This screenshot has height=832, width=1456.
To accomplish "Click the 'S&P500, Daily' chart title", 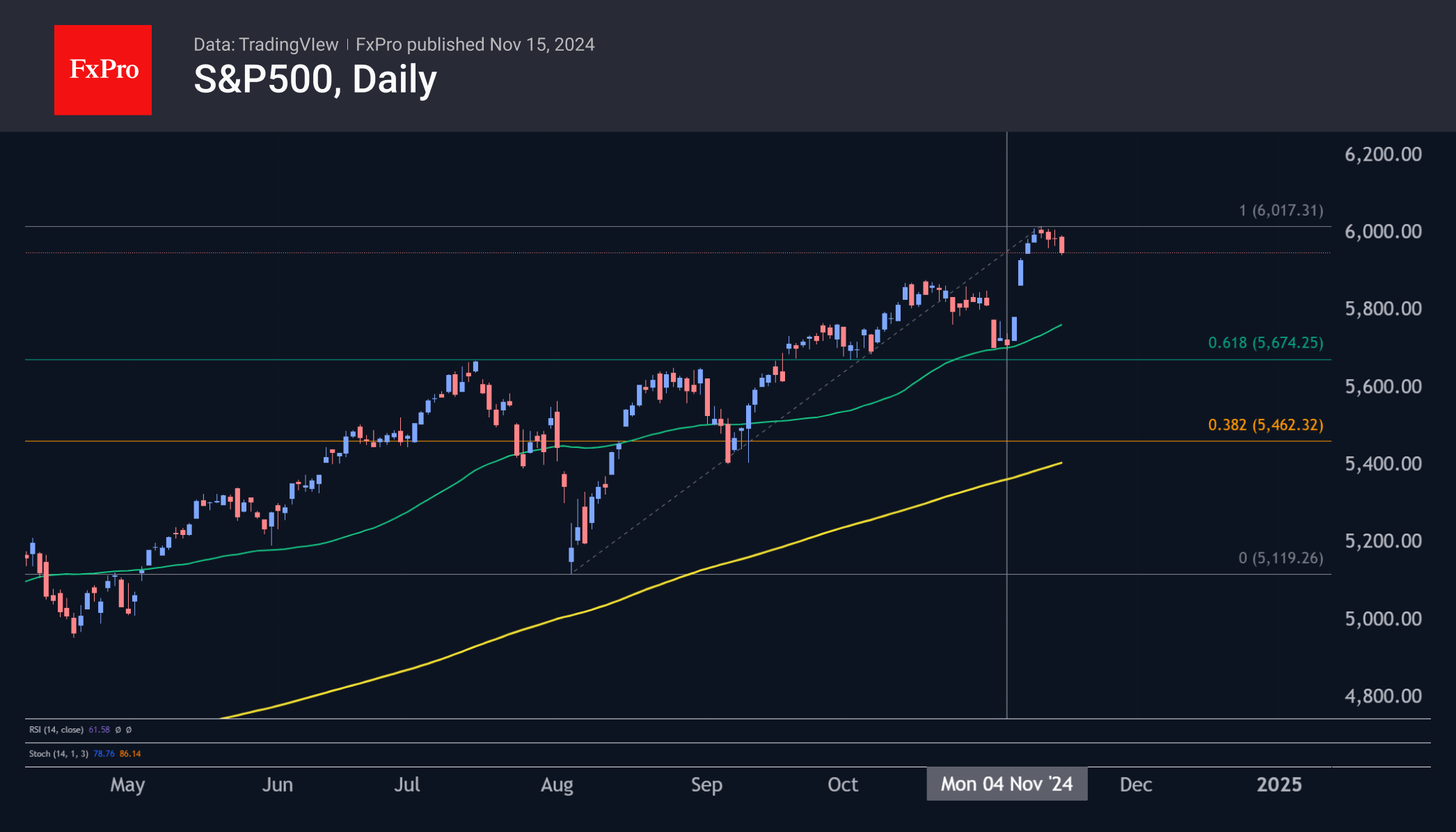I will (x=315, y=79).
